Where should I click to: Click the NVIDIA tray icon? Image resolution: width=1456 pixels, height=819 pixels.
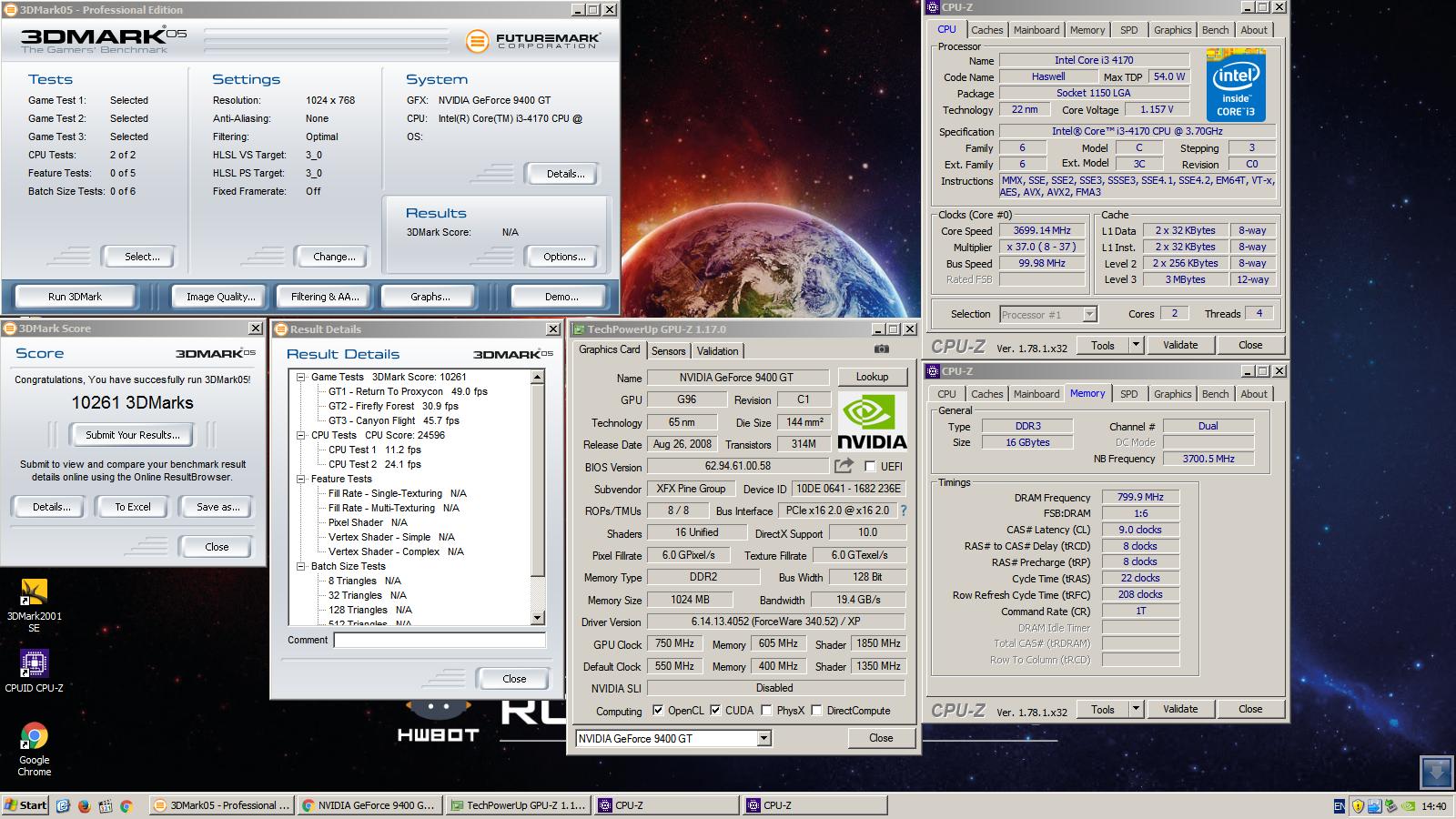point(1408,805)
